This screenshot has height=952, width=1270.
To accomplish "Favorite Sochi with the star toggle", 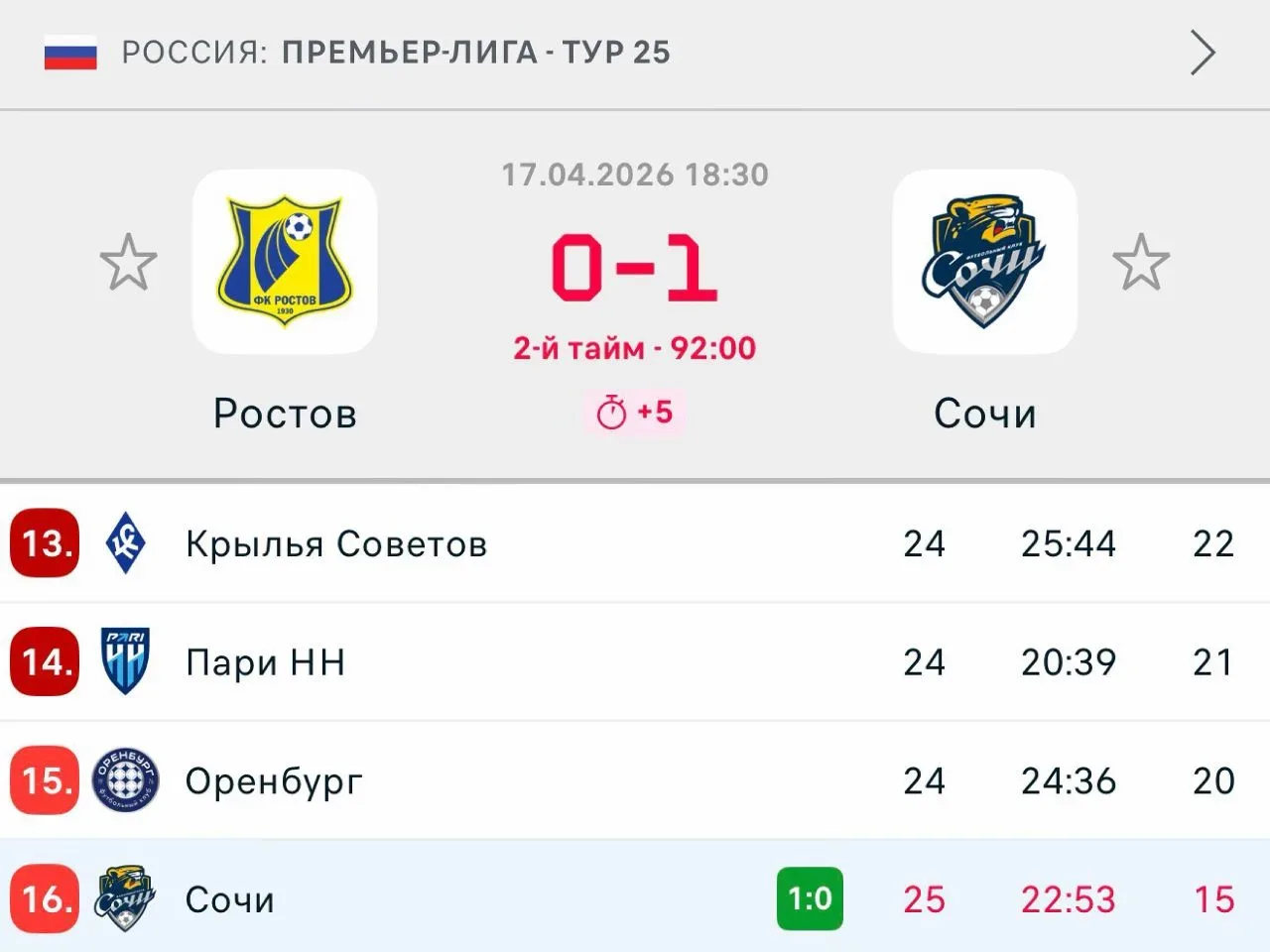I will coord(1141,263).
